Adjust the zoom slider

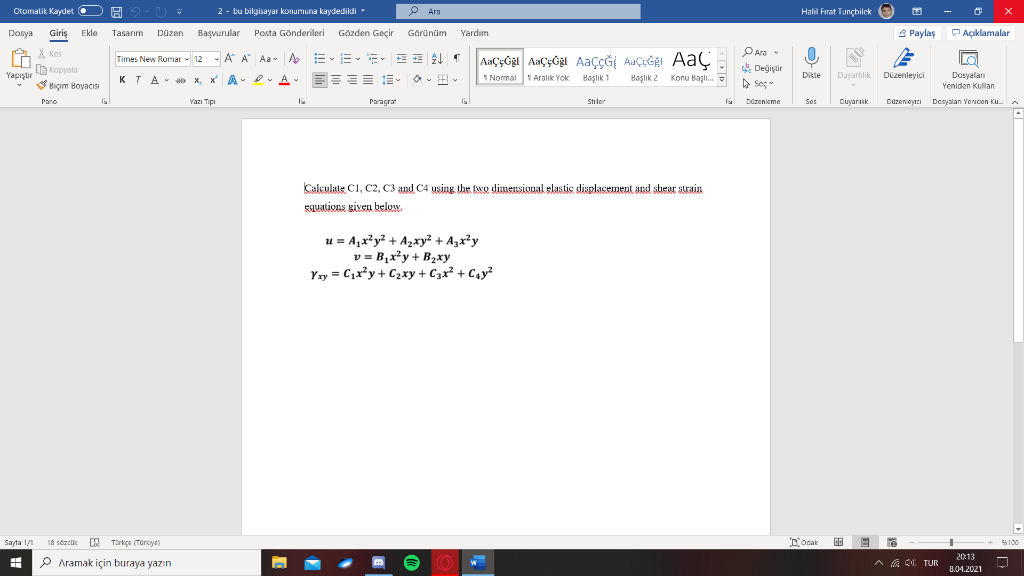pos(951,542)
